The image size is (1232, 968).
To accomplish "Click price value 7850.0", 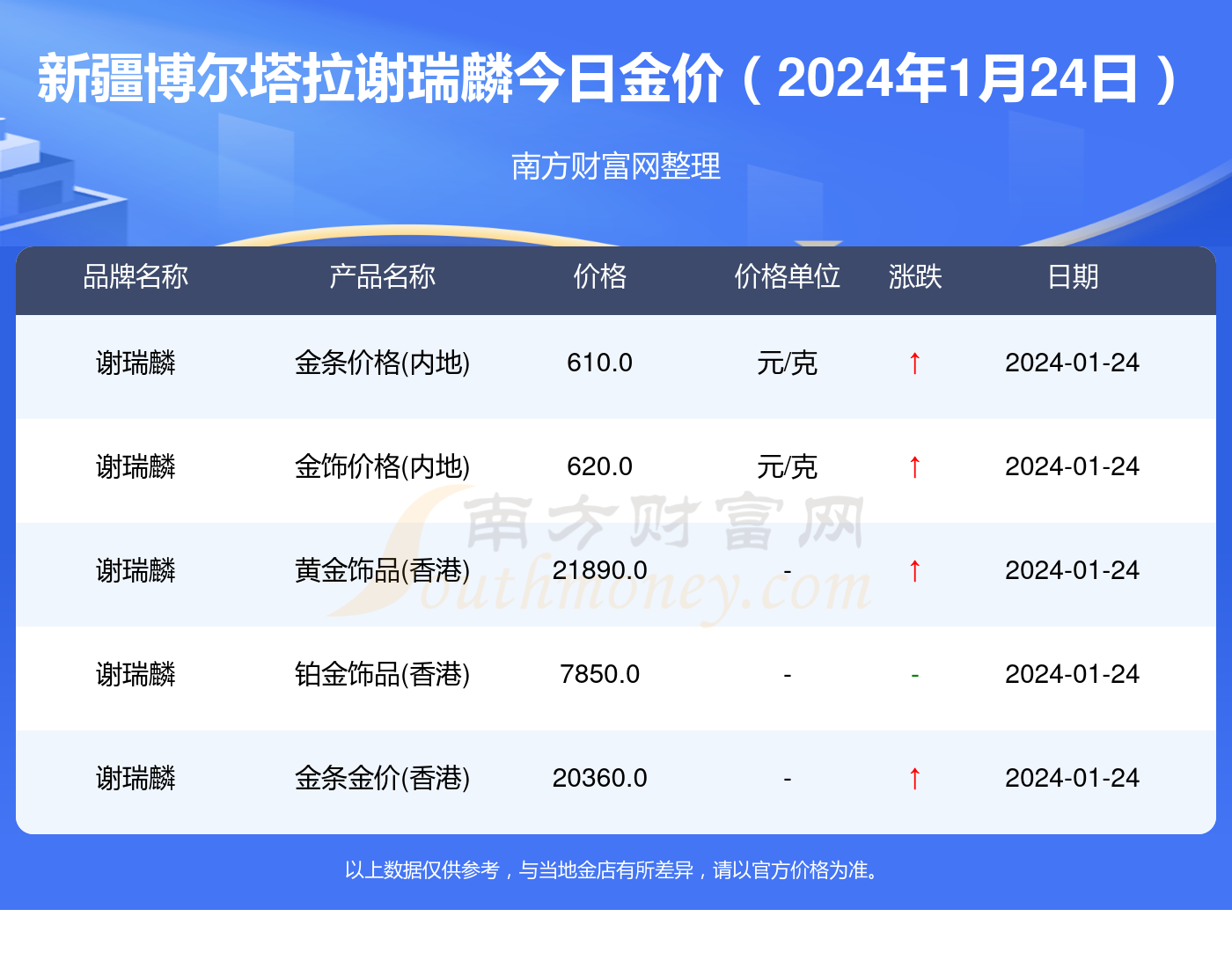I will [600, 674].
